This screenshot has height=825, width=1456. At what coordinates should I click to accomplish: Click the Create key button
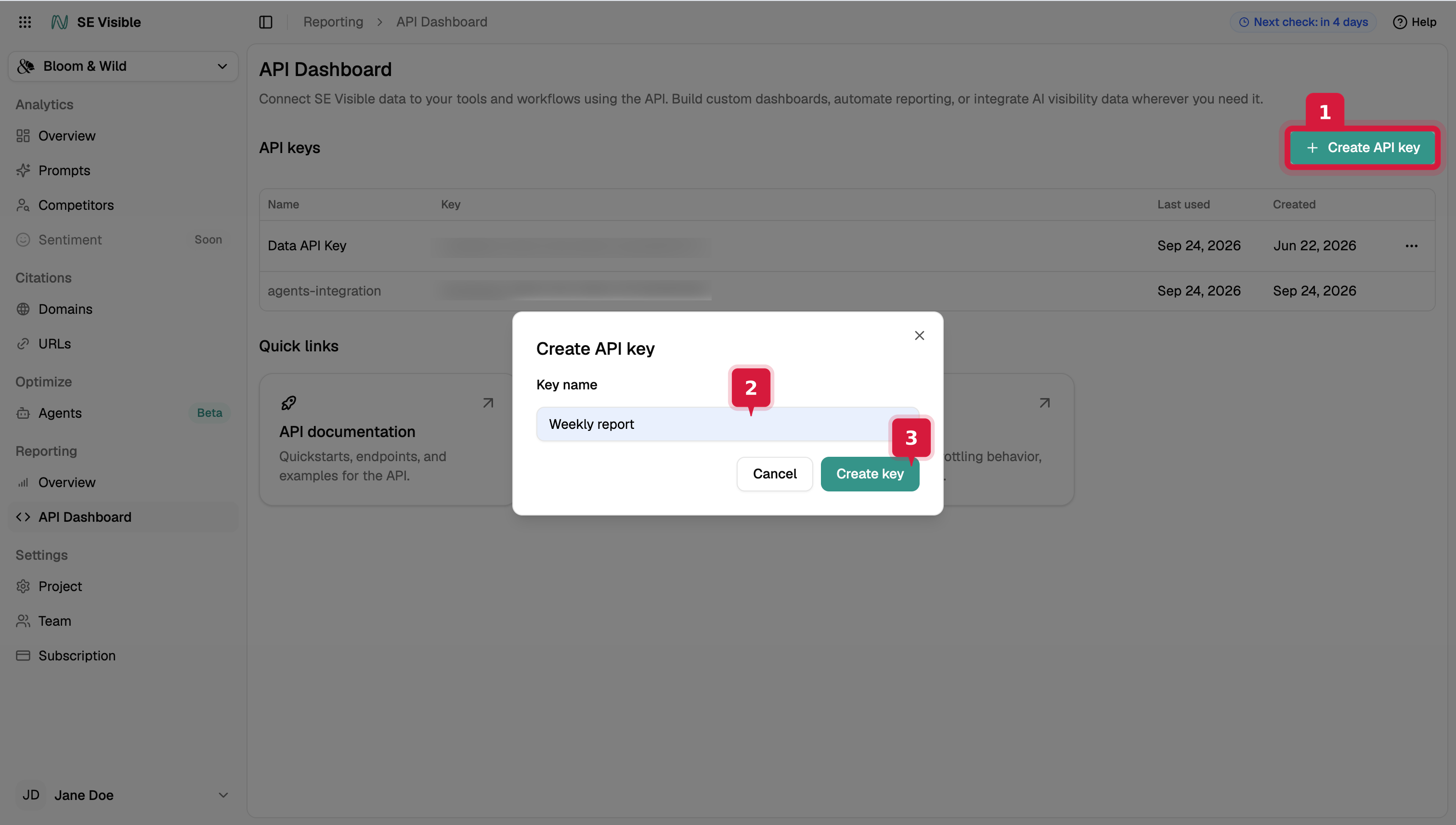click(870, 474)
